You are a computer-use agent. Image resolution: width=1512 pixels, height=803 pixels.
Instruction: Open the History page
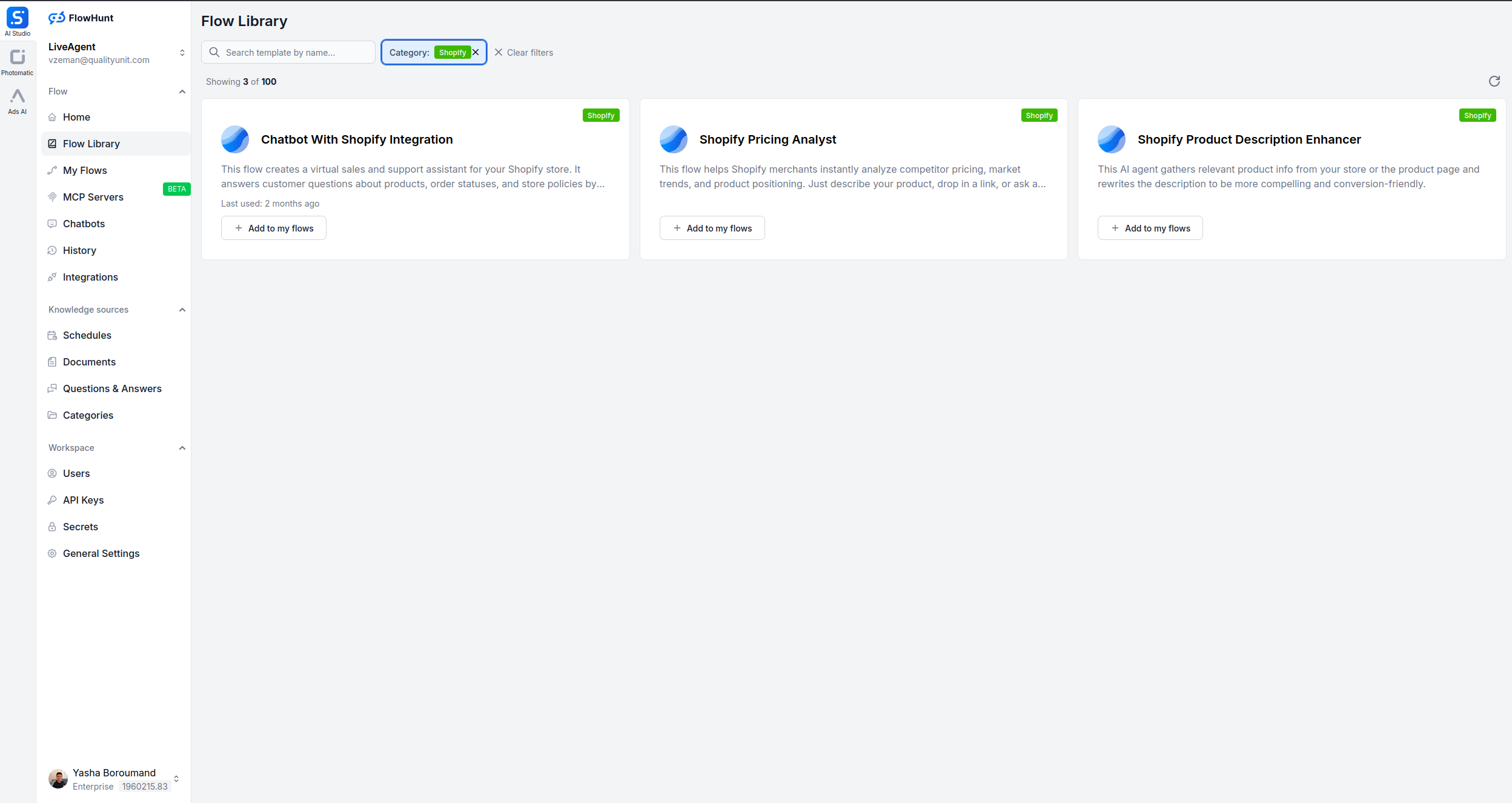(x=79, y=250)
